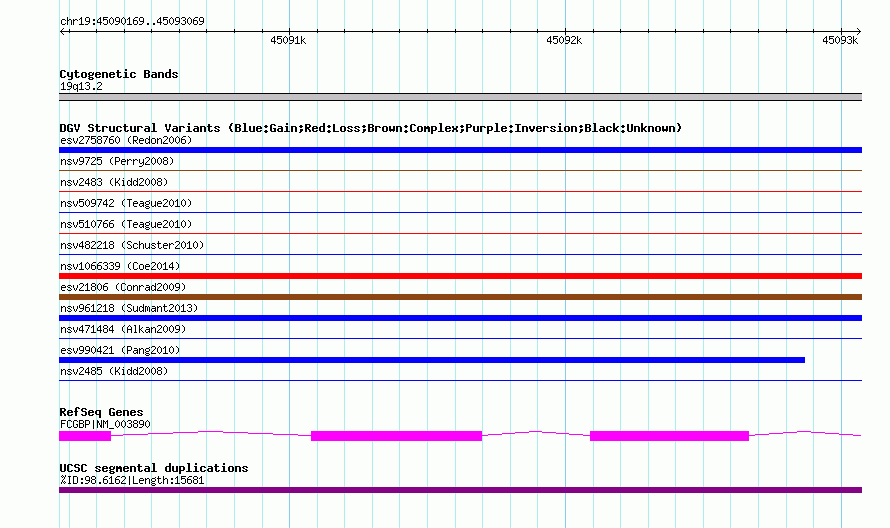Screen dimensions: 890x528
Task: Click the esv21806 (Conrad2009) label
Action: coord(123,287)
